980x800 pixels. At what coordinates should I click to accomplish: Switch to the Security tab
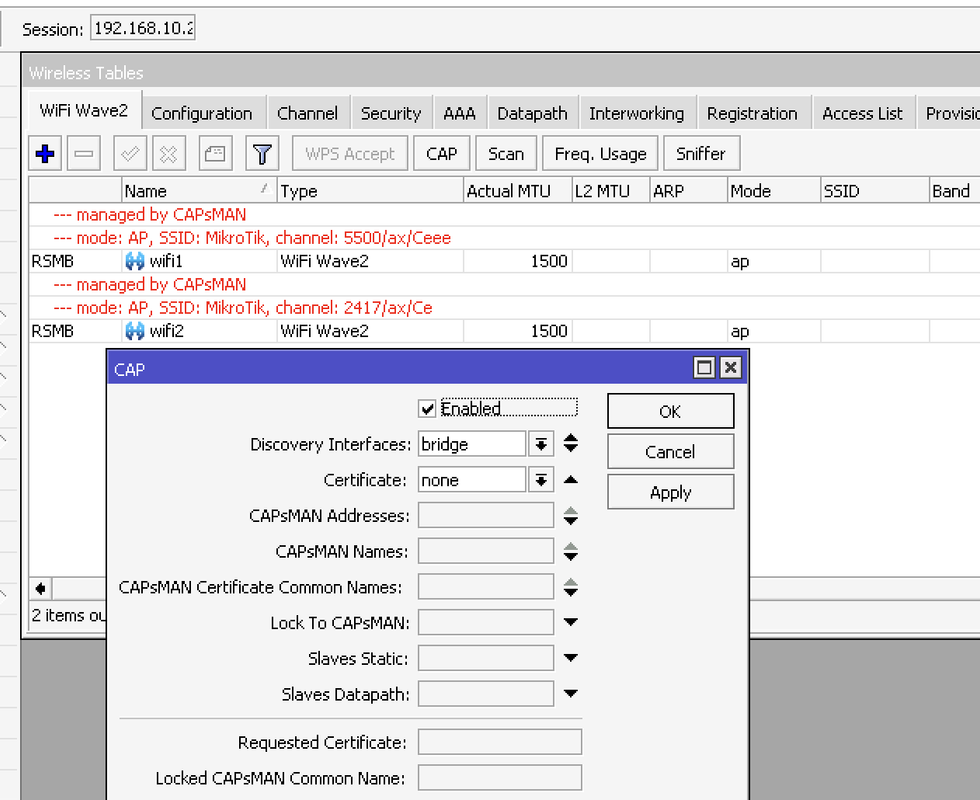[x=391, y=113]
